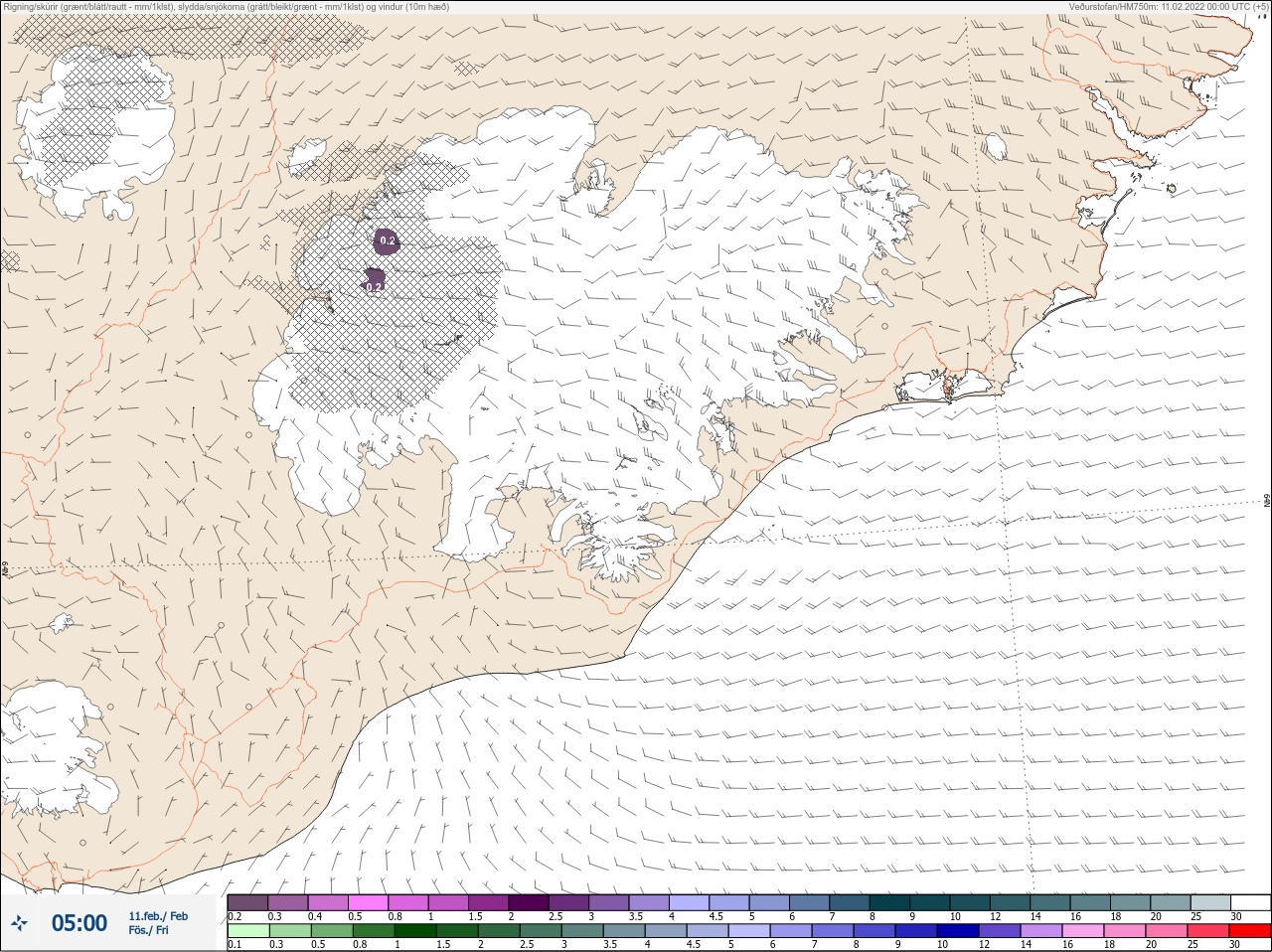The width and height of the screenshot is (1272, 952).
Task: Click the '4.5' number in the lower legend
Action: [x=694, y=944]
